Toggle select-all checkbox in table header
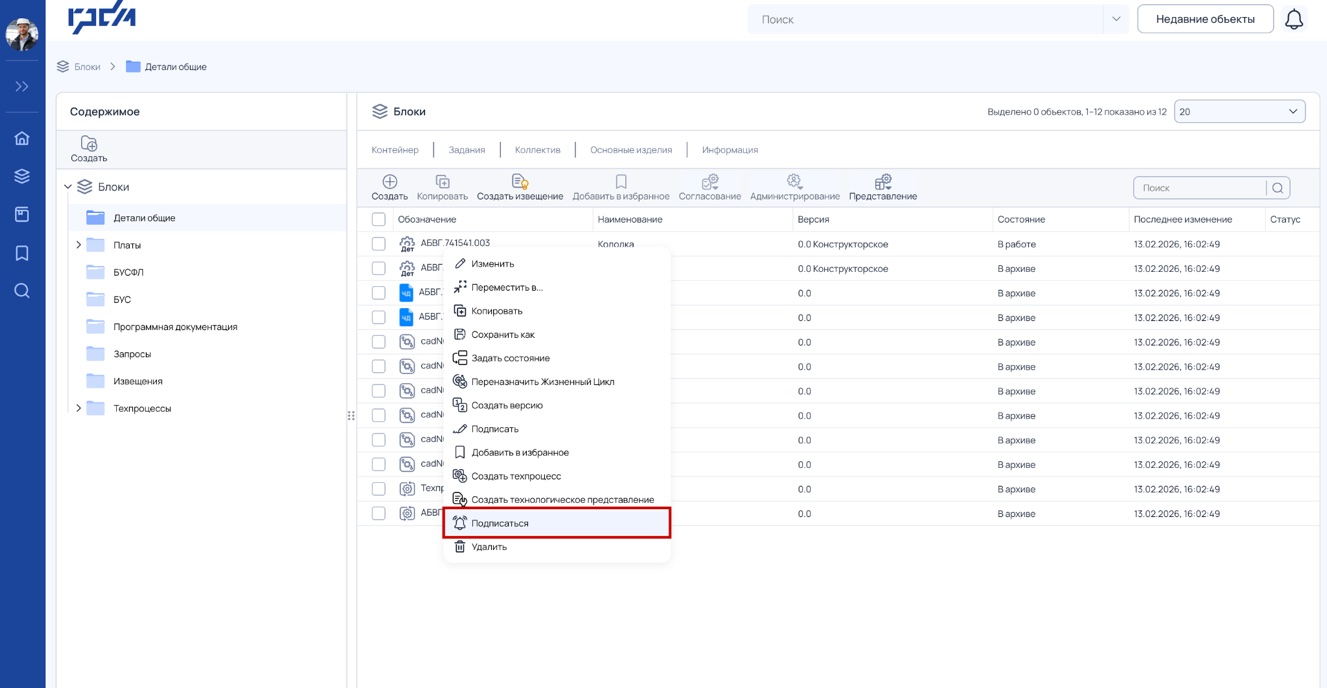 pos(378,219)
